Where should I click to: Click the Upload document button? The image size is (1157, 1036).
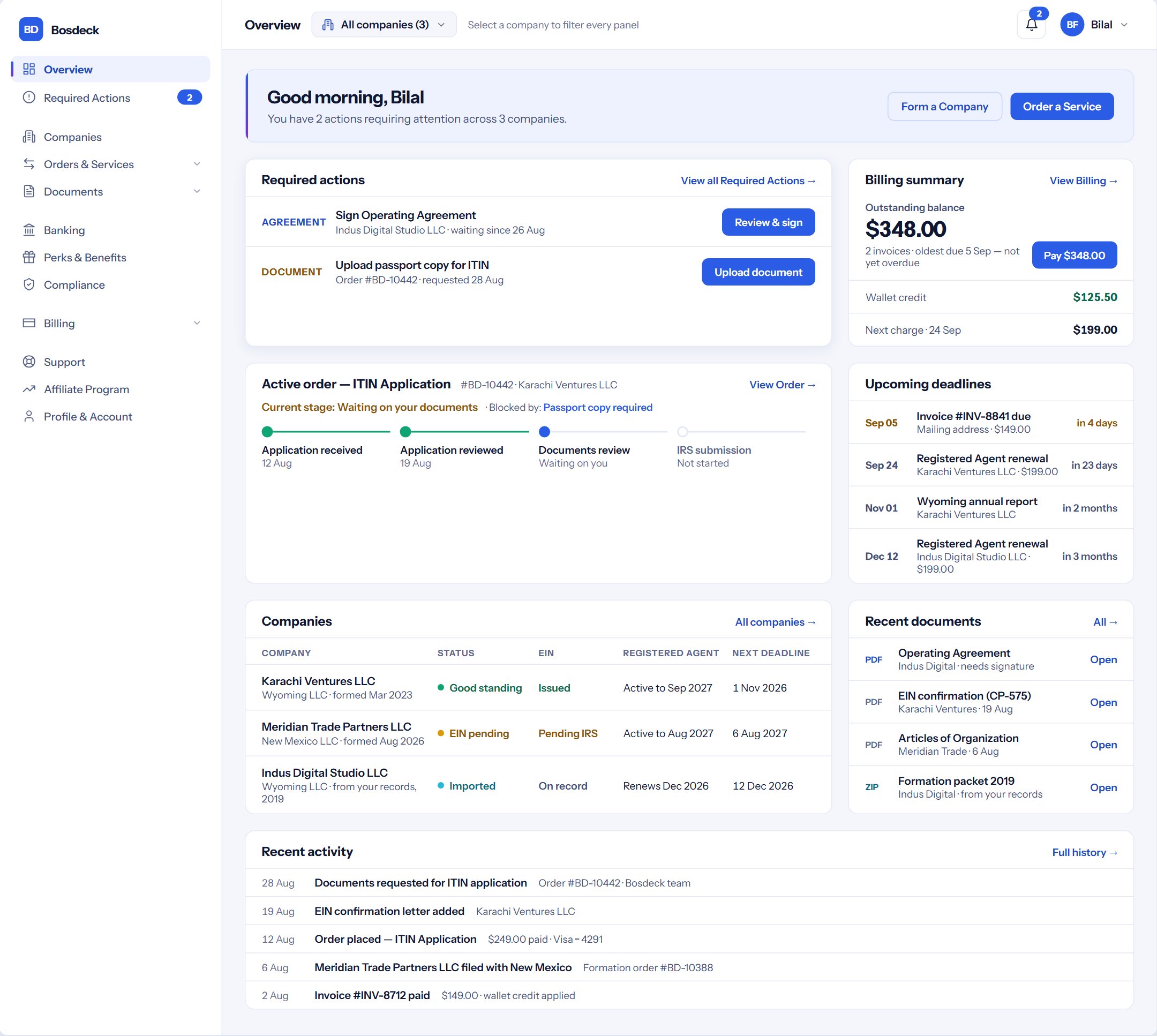tap(758, 272)
